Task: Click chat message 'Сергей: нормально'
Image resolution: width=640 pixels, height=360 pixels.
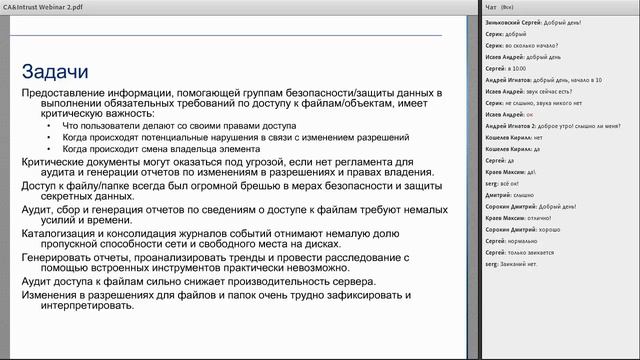Action: click(x=511, y=241)
